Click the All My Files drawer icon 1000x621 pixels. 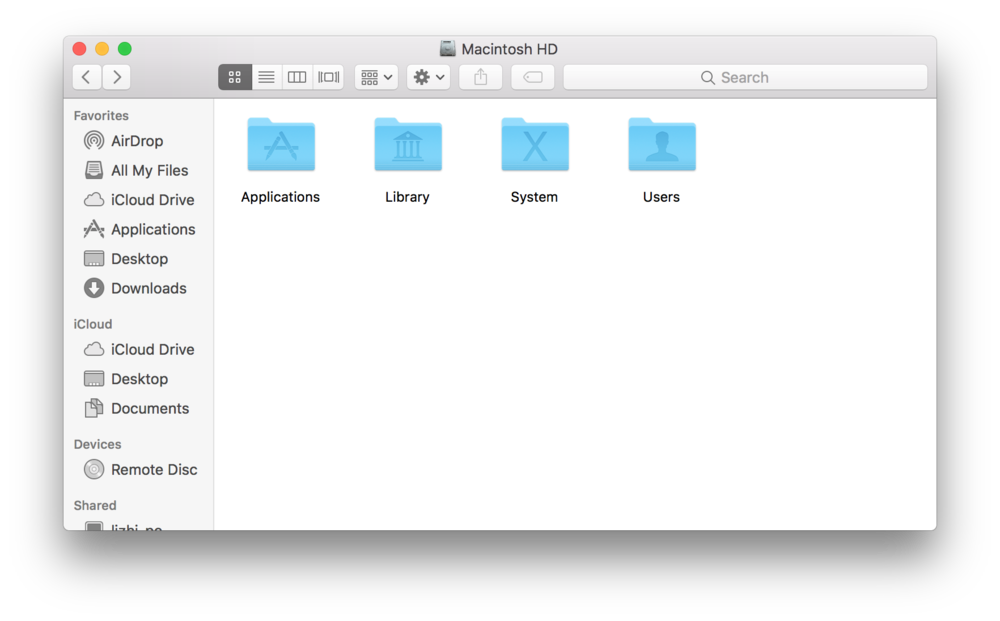click(x=94, y=170)
